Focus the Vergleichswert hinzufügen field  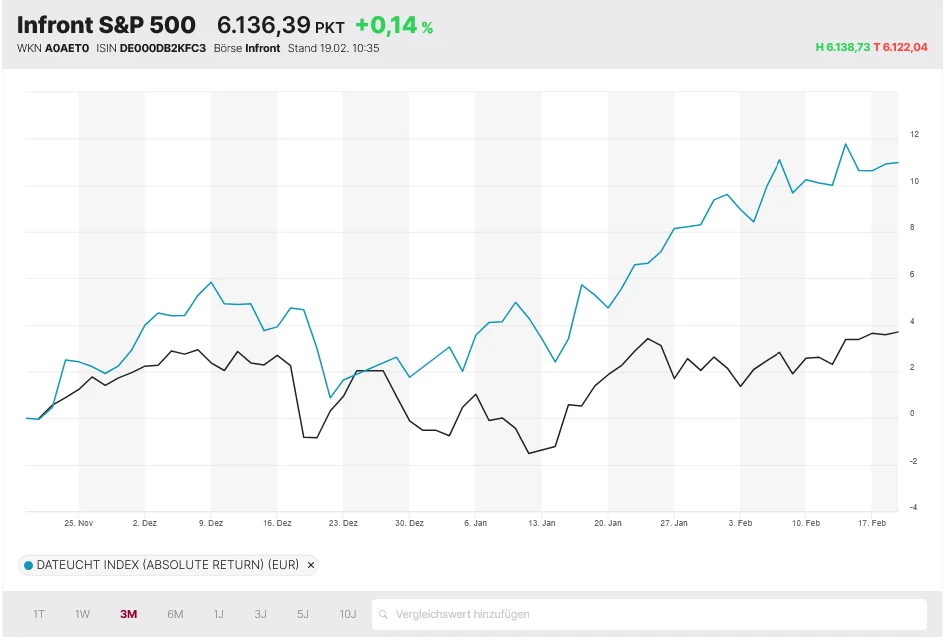(650, 614)
